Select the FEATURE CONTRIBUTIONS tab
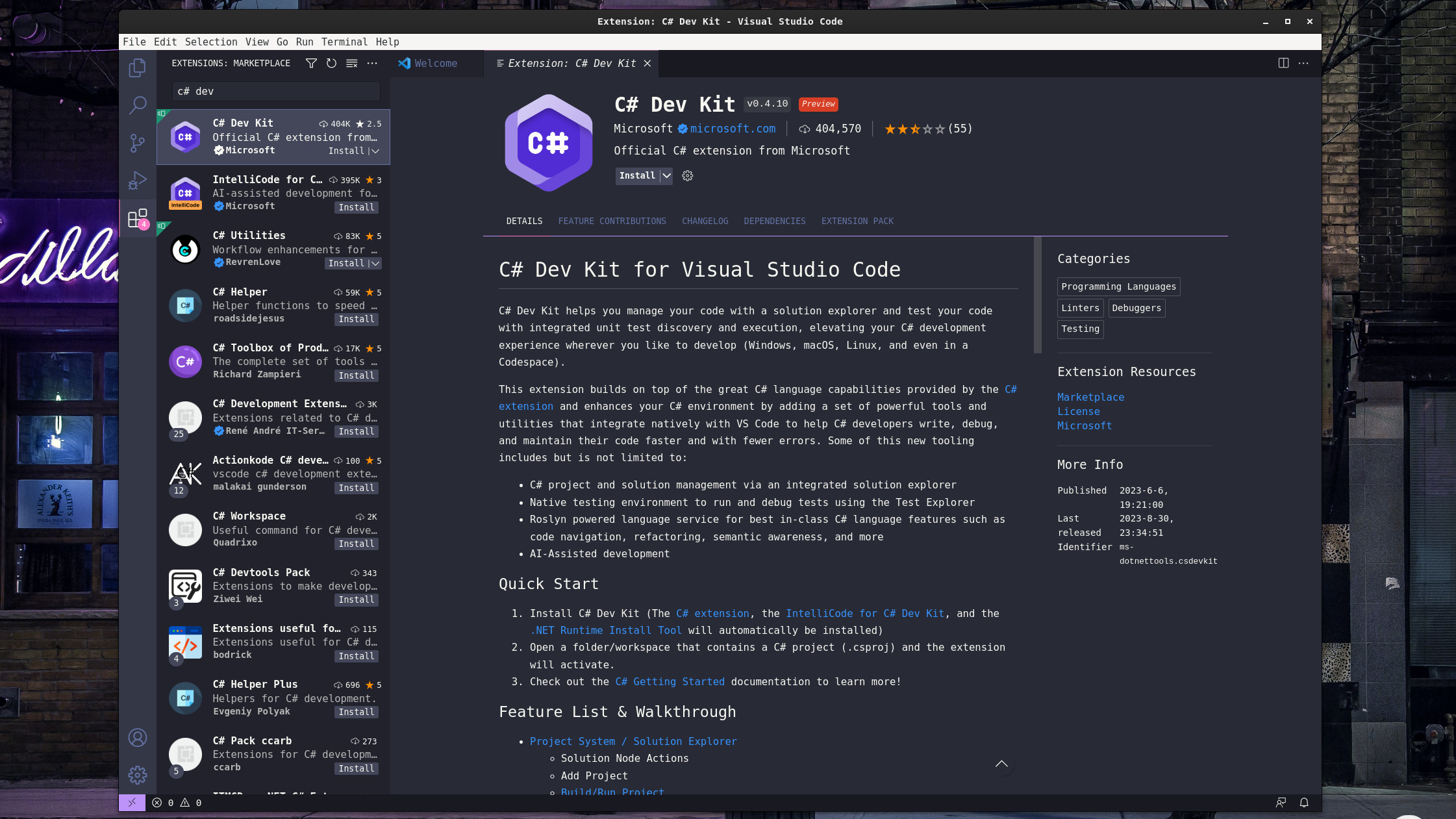This screenshot has height=819, width=1456. (612, 221)
